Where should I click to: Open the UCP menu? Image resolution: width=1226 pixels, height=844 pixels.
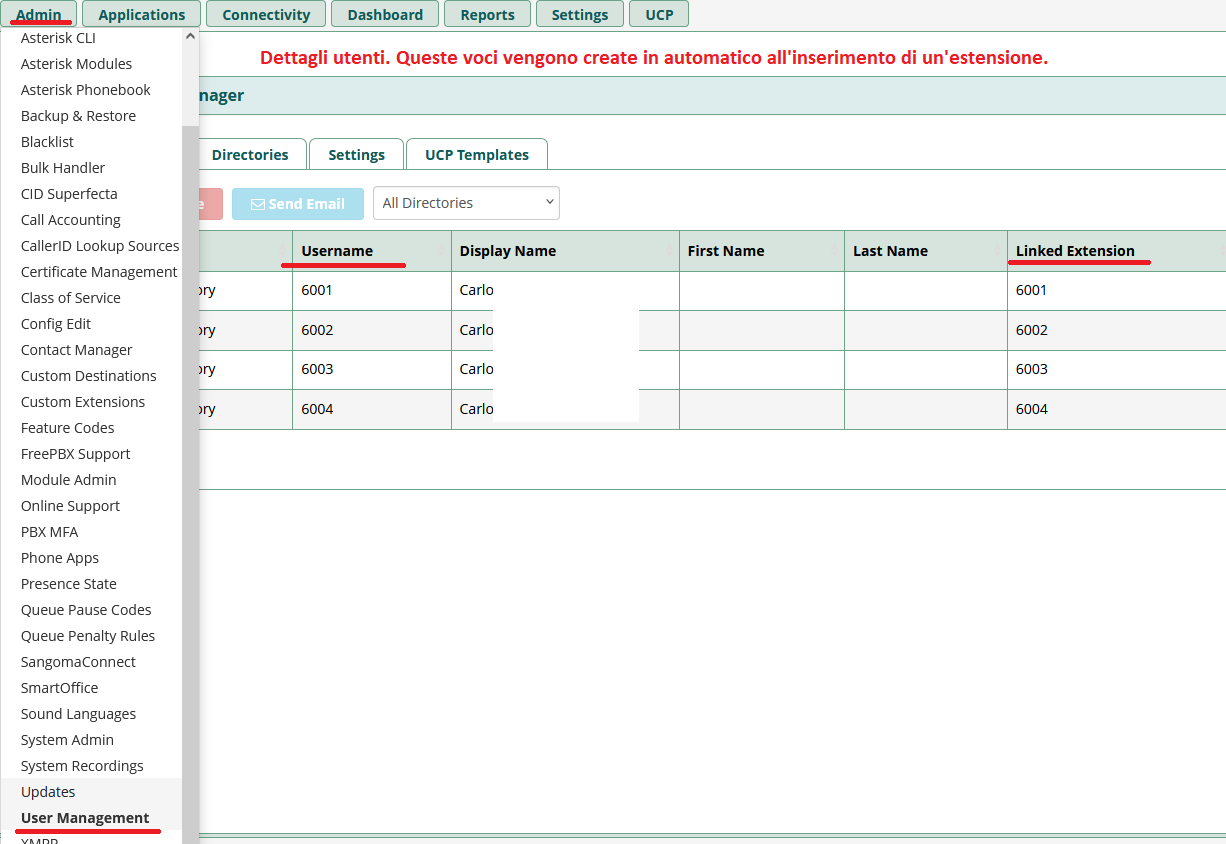(x=659, y=14)
